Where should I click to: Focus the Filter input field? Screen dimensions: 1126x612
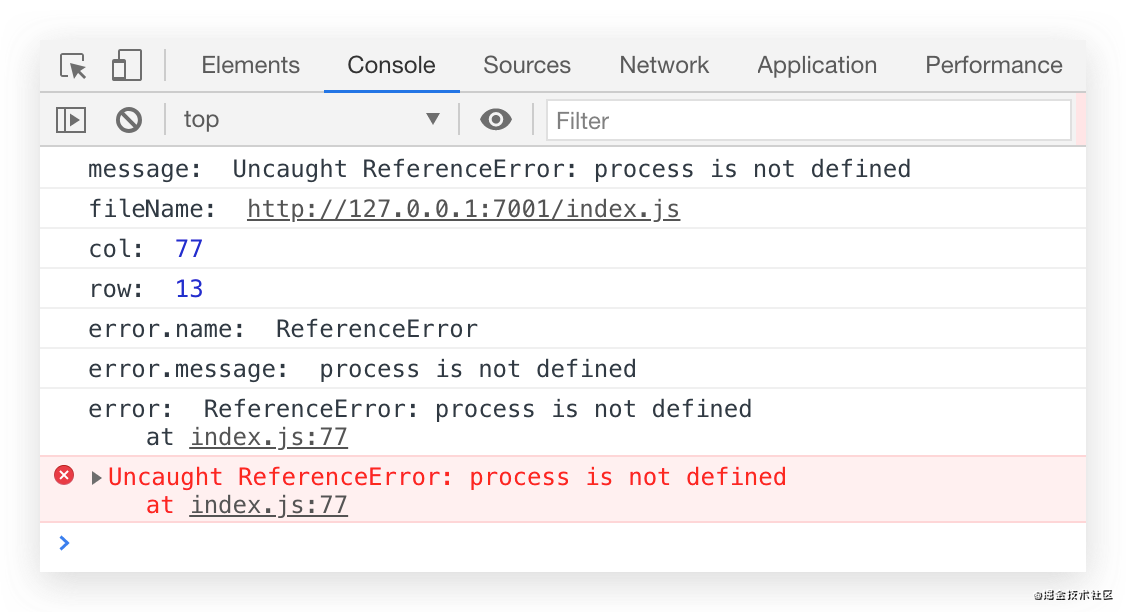(x=808, y=121)
